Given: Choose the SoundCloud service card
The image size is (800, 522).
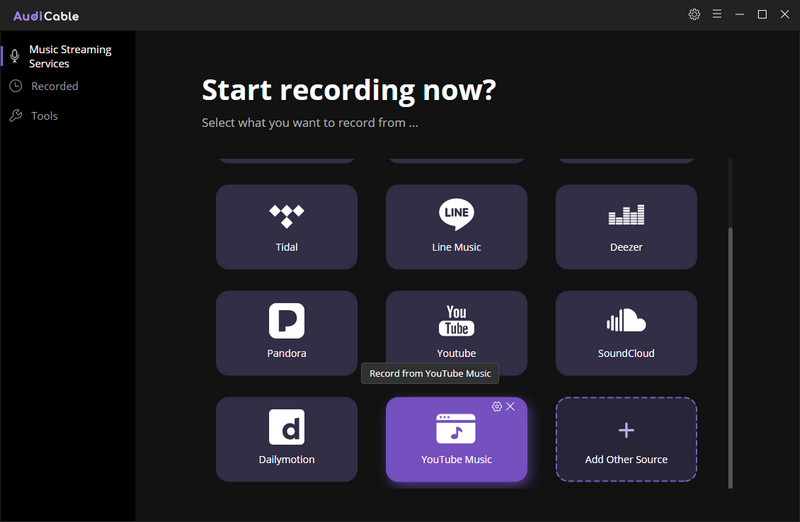Looking at the screenshot, I should [x=626, y=333].
